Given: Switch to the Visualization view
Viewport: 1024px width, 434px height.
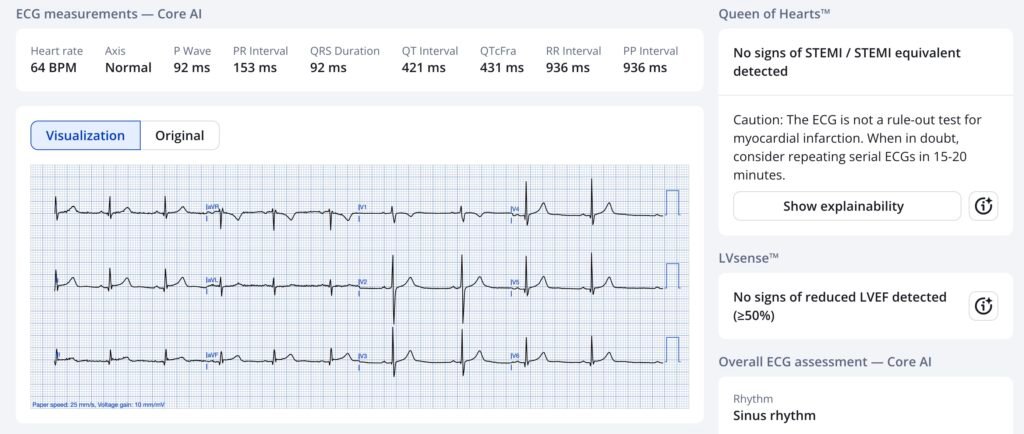Looking at the screenshot, I should pyautogui.click(x=85, y=136).
